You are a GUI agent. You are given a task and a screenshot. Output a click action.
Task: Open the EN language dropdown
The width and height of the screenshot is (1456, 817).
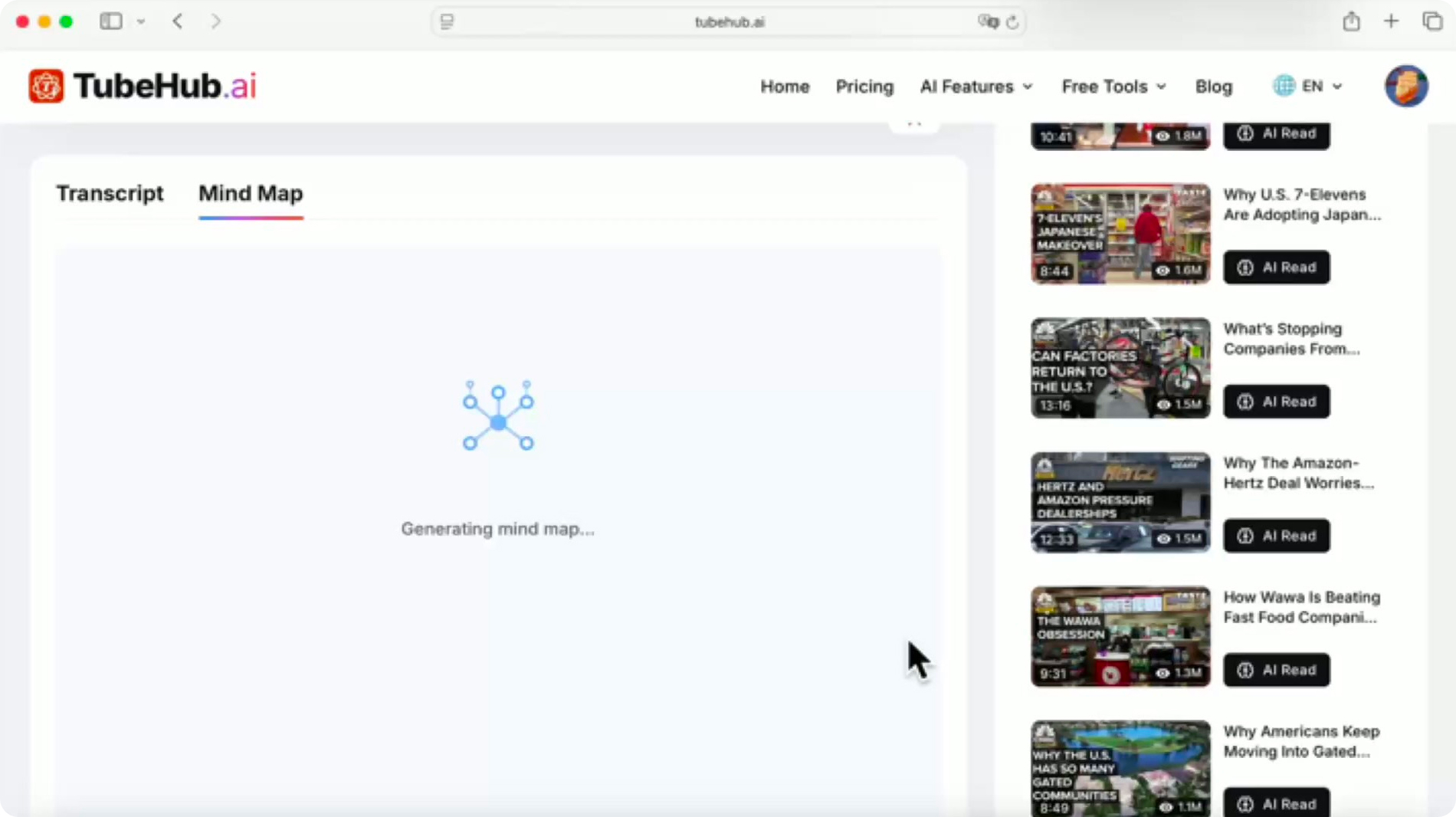pos(1312,86)
